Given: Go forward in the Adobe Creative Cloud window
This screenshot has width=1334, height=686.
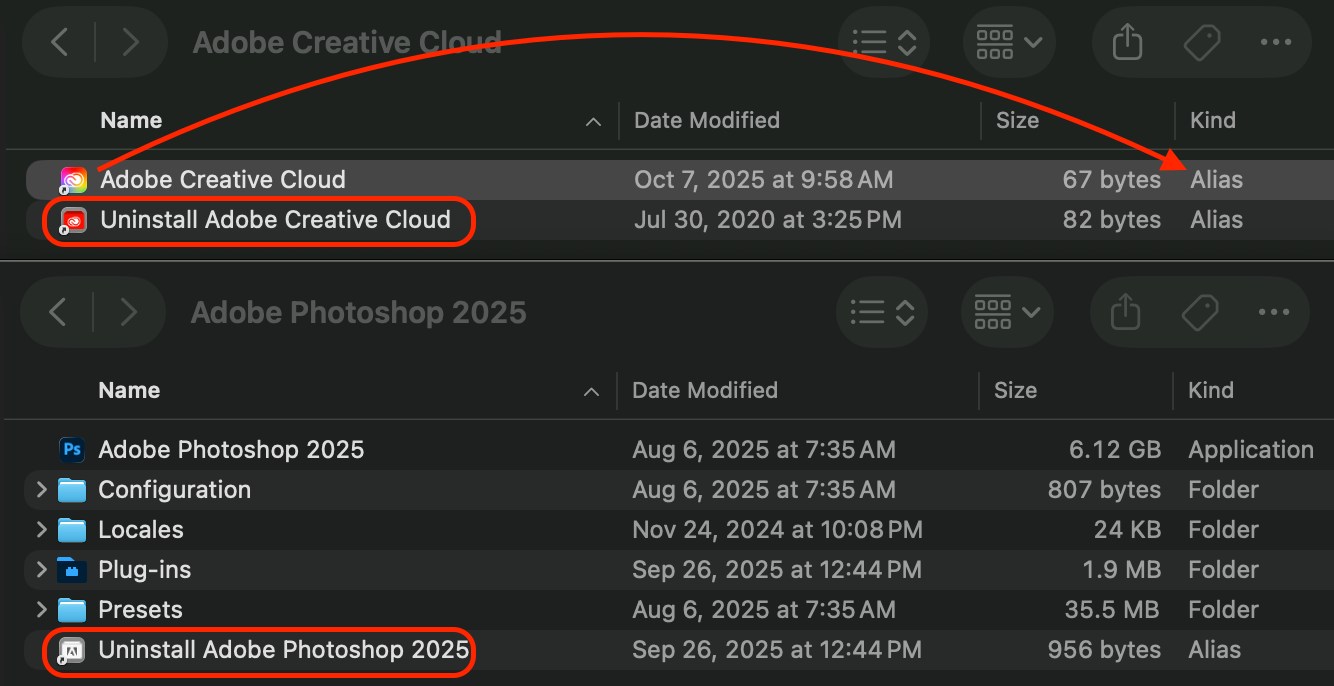Looking at the screenshot, I should pos(131,42).
